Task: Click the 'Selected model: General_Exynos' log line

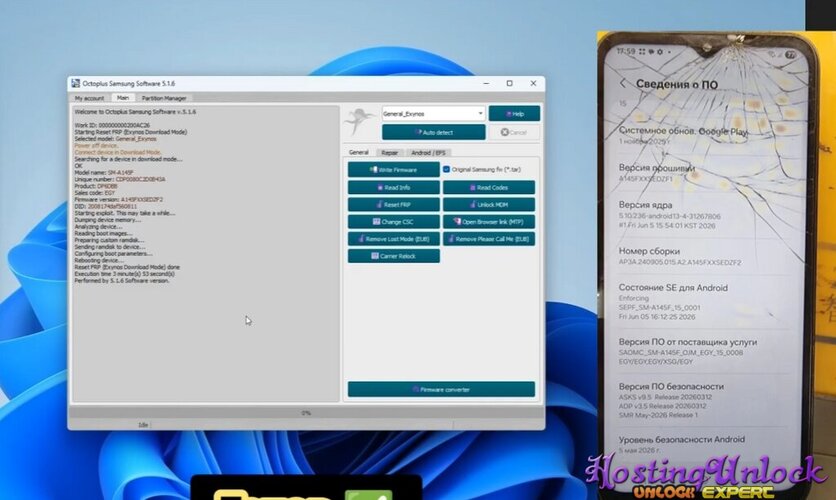Action: coord(116,139)
